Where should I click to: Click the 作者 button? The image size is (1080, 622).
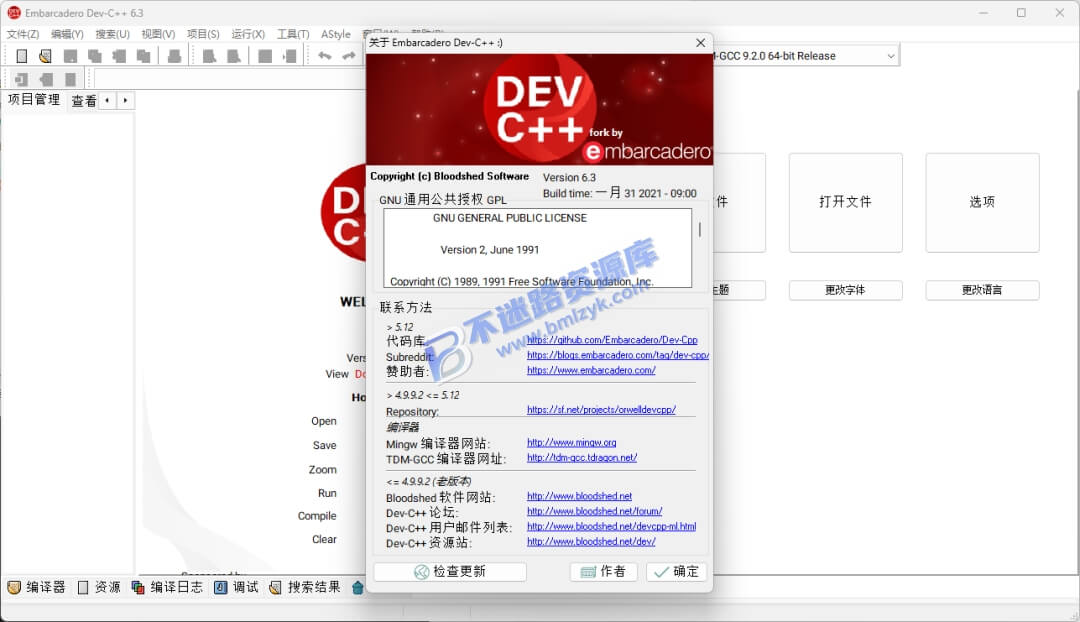click(x=603, y=572)
